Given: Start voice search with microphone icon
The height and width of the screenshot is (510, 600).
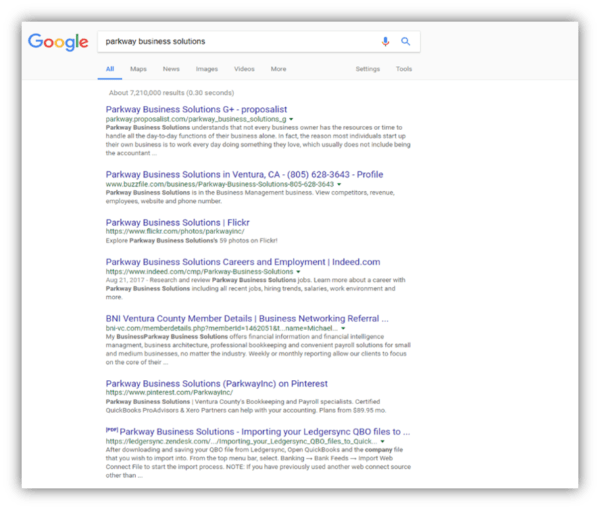Looking at the screenshot, I should coord(385,41).
